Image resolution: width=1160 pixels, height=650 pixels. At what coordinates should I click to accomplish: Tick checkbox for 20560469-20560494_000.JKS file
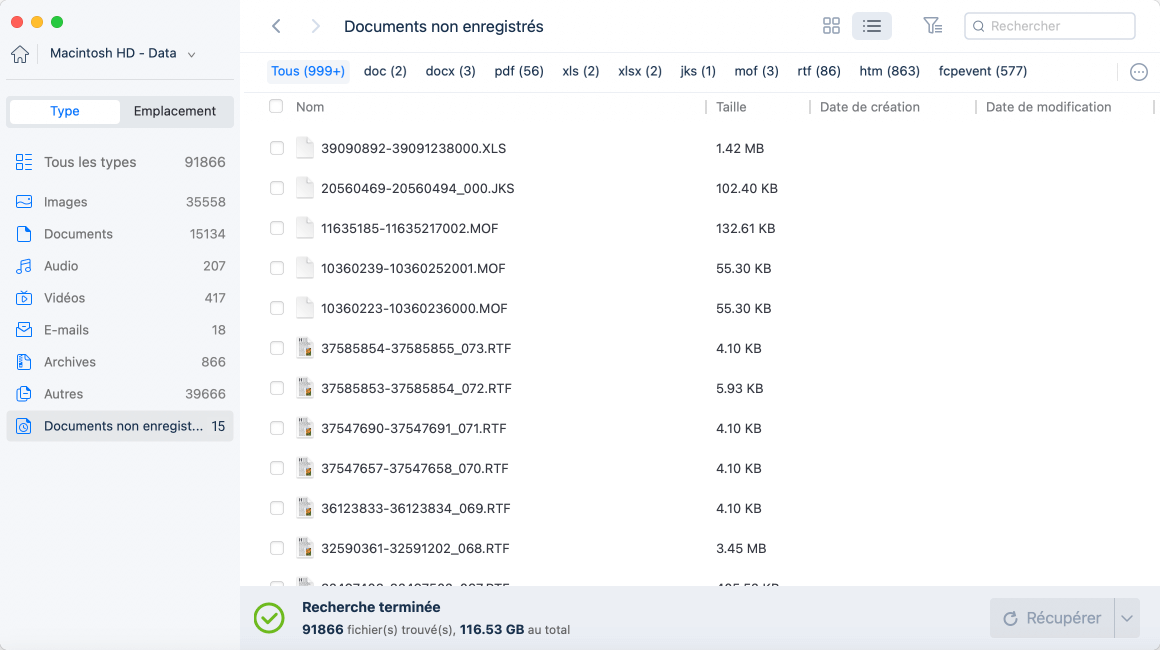pos(277,188)
